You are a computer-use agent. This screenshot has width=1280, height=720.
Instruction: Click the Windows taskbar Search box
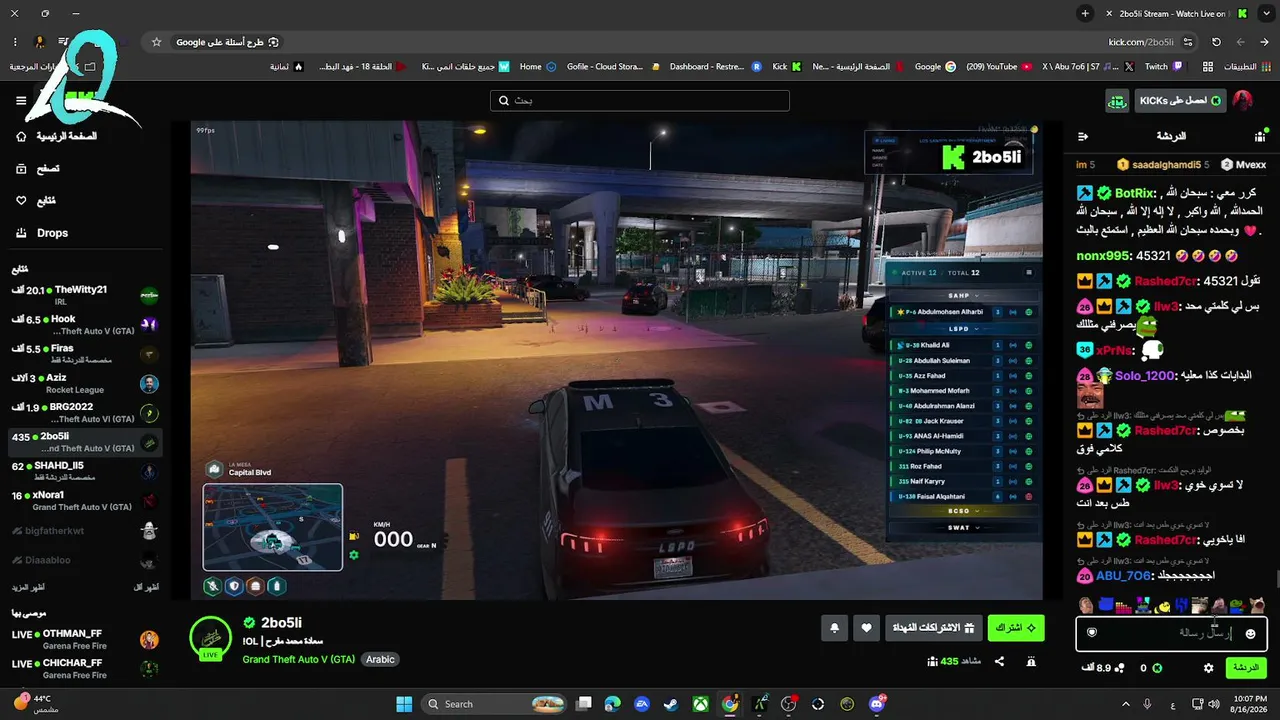pyautogui.click(x=495, y=704)
